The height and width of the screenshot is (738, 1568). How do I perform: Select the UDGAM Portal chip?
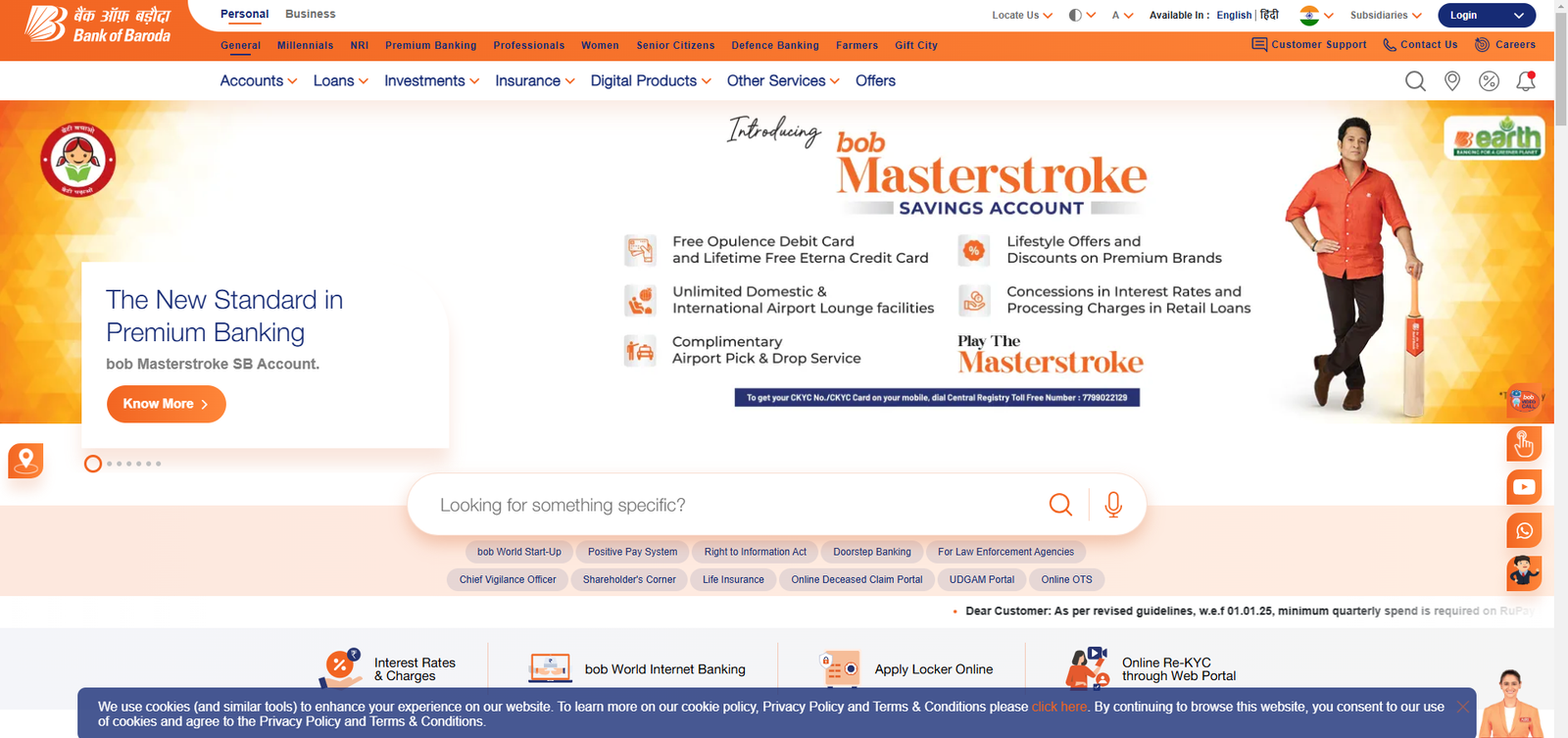click(982, 579)
